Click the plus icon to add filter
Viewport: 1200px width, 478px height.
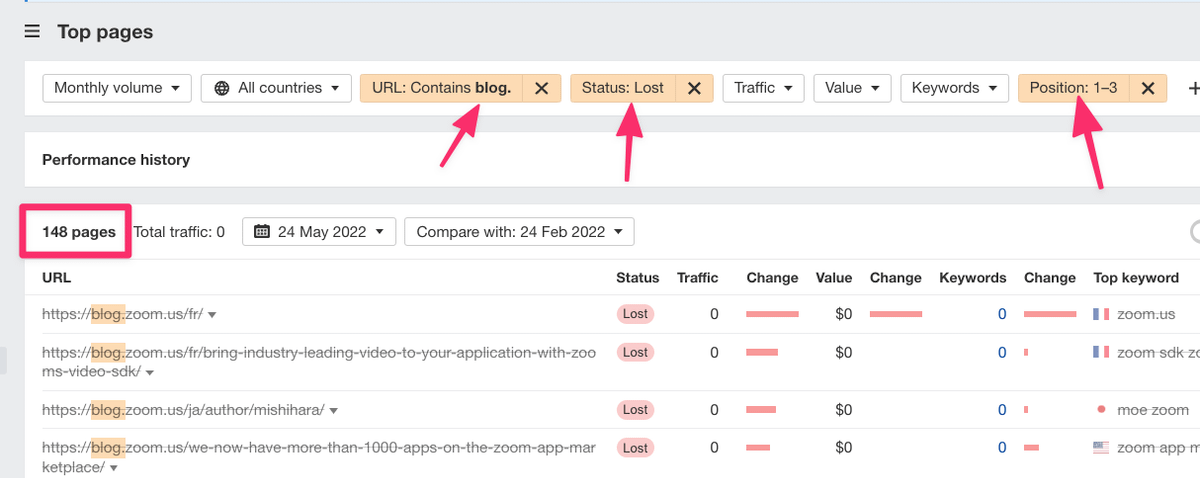pos(1192,88)
